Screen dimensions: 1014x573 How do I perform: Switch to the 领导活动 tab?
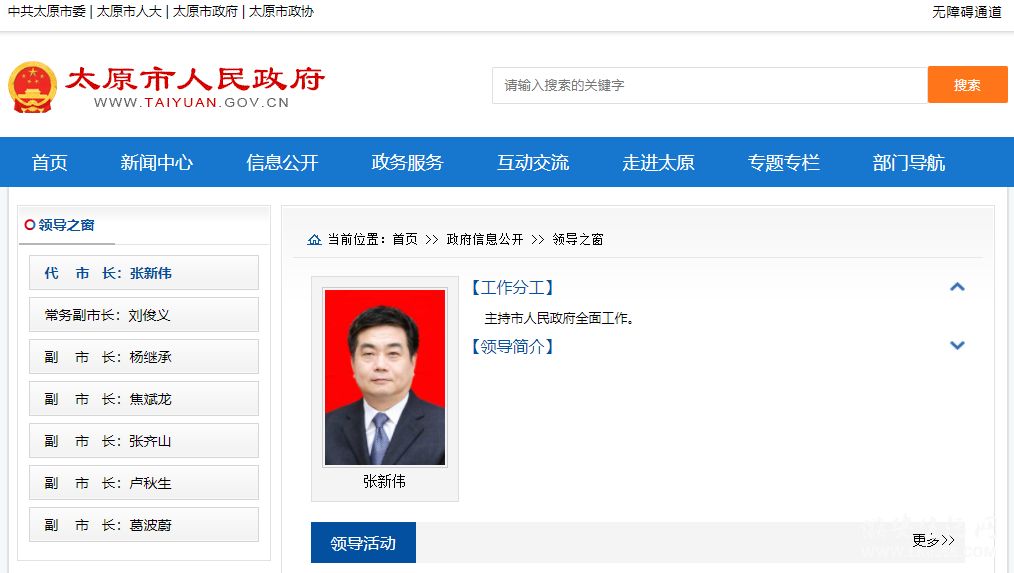363,543
